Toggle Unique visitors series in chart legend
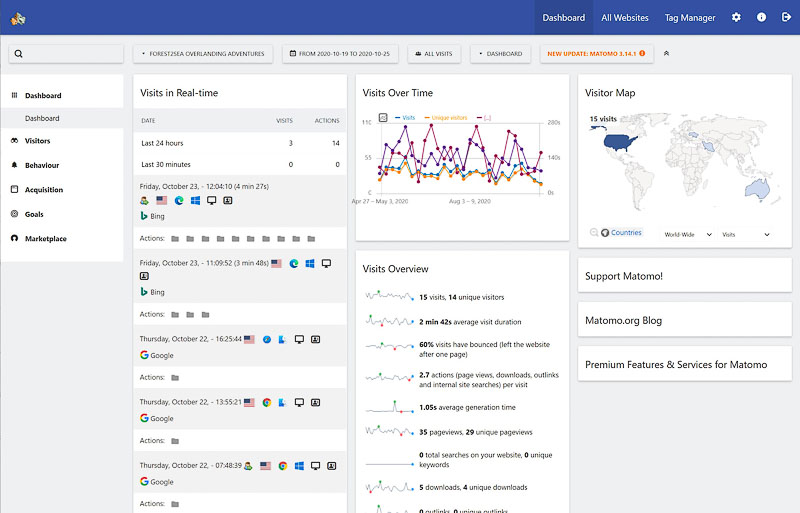The width and height of the screenshot is (800, 513). click(x=446, y=117)
